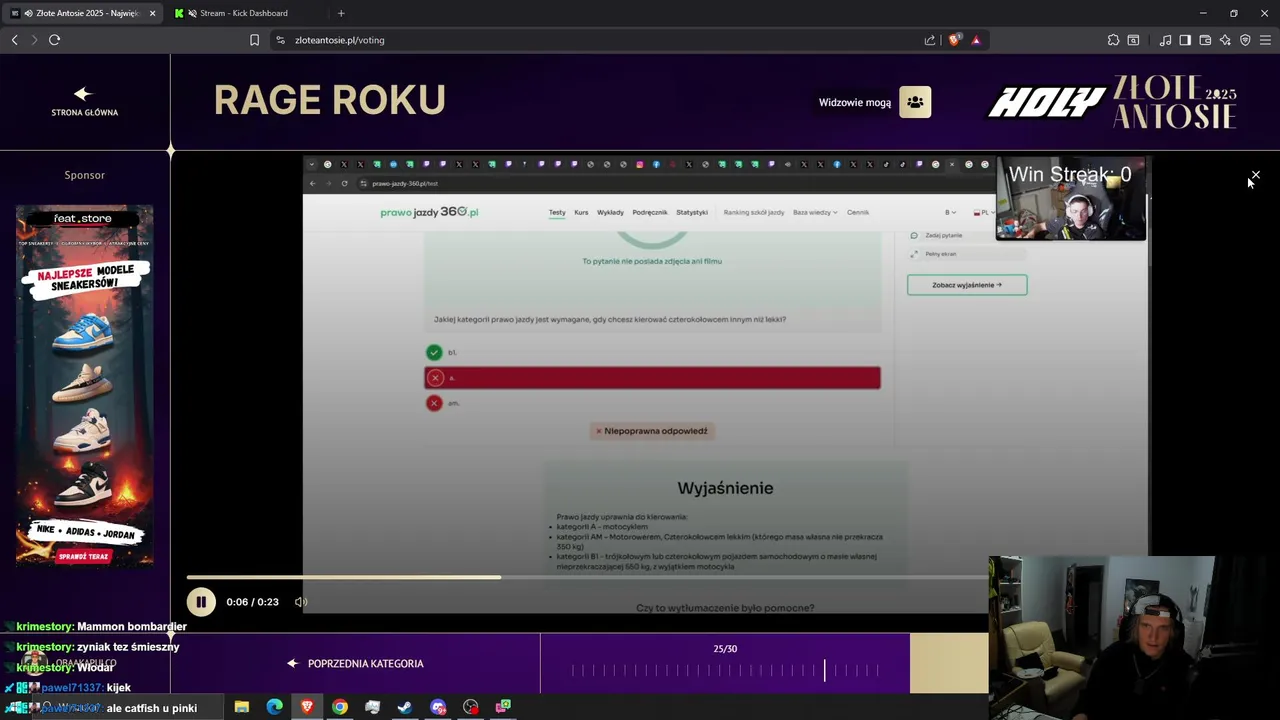Bookmark this page via the bookmark icon

254,40
